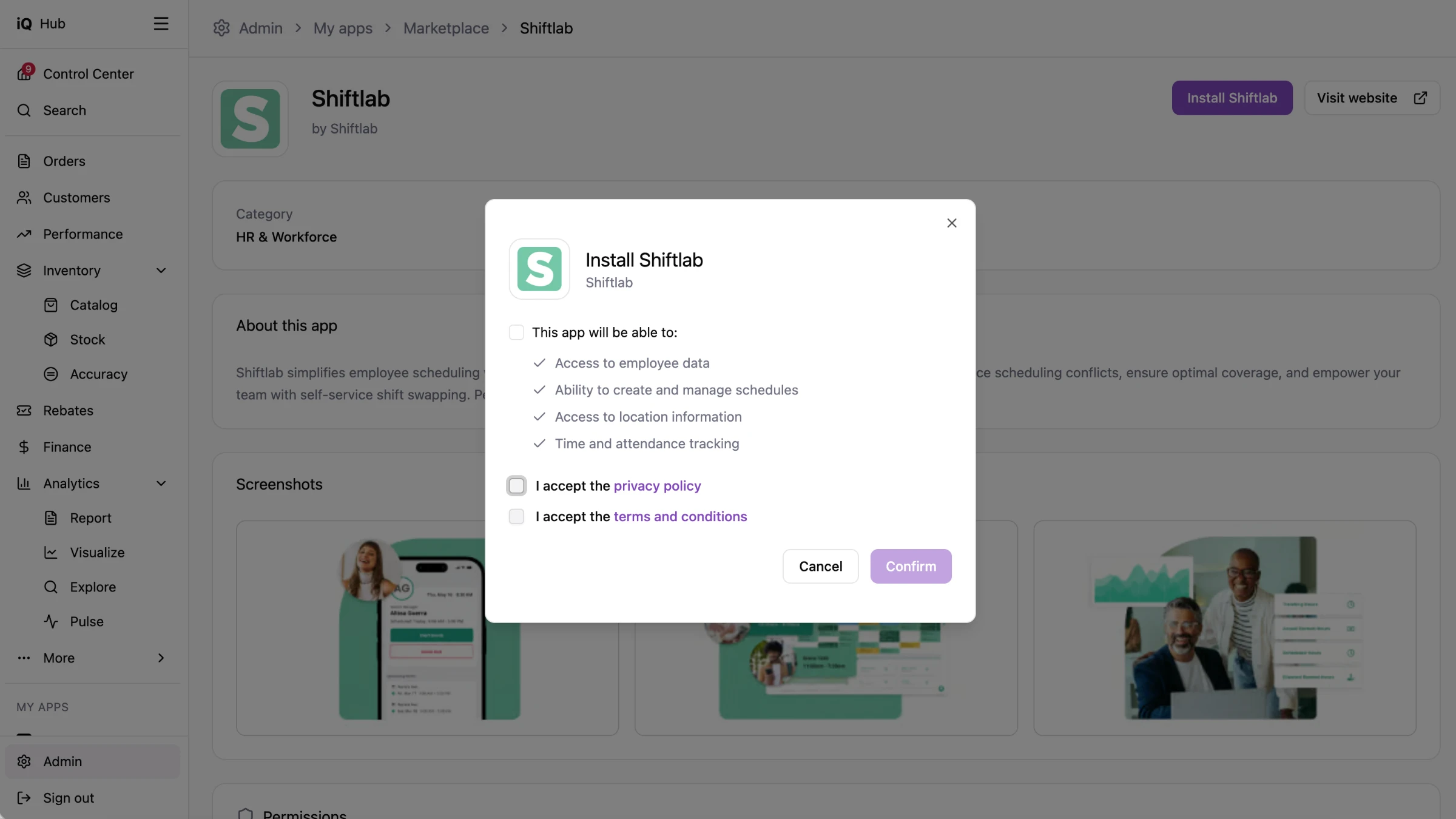Click the Report file icon

point(51,518)
